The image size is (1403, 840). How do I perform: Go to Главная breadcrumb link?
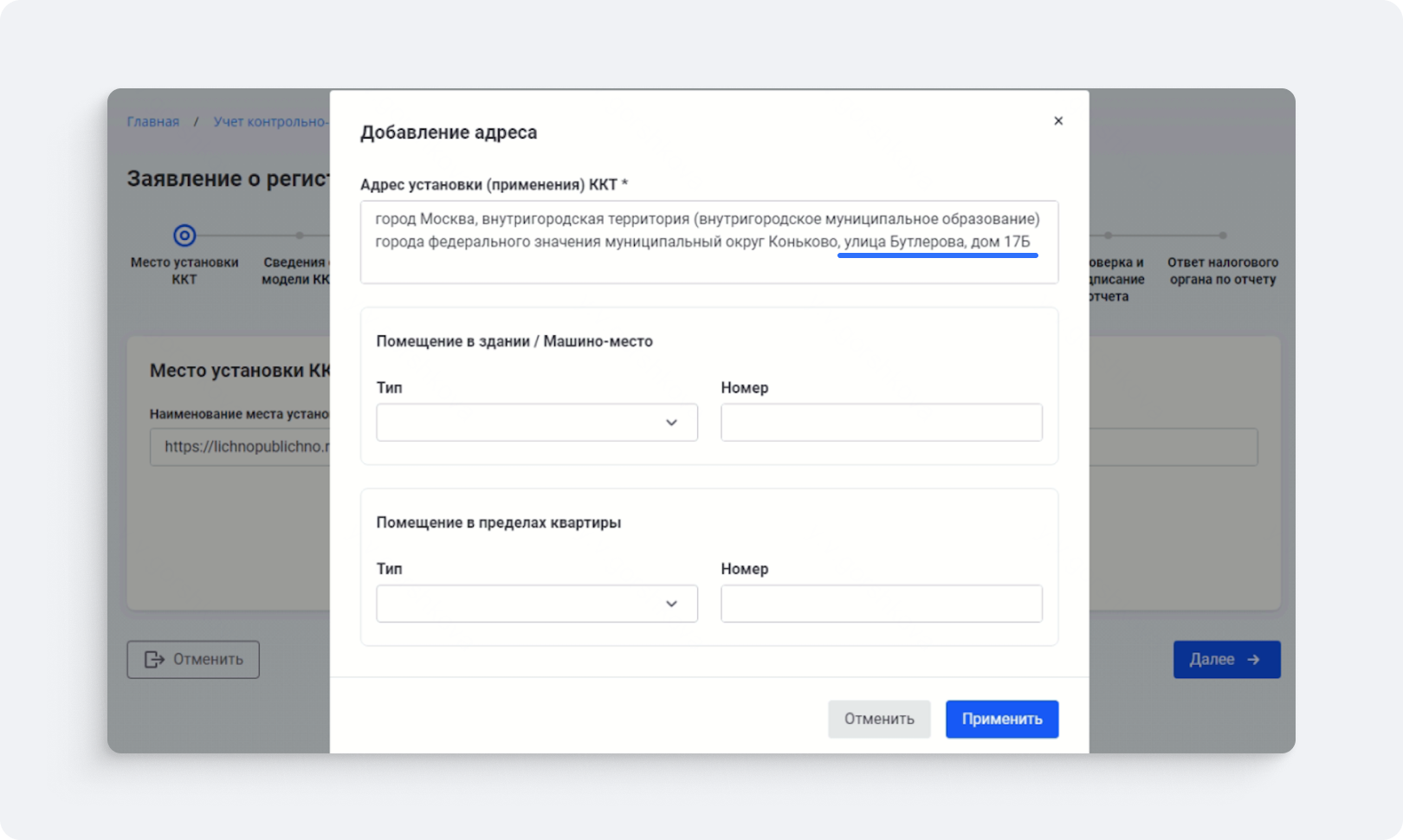(x=153, y=122)
